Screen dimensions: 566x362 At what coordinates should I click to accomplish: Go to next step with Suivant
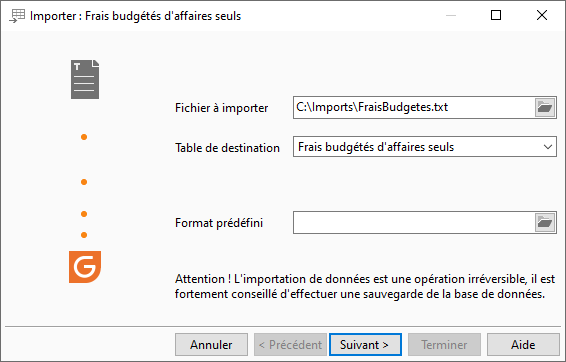[365, 345]
